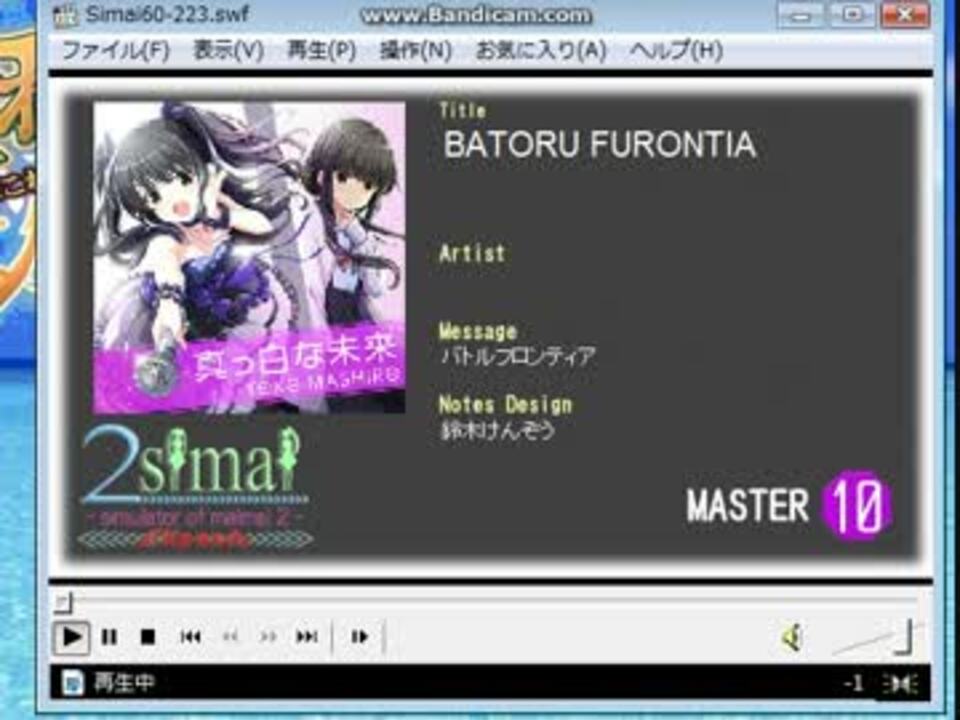Minimize the player window
Viewport: 960px width, 720px height.
(x=800, y=15)
